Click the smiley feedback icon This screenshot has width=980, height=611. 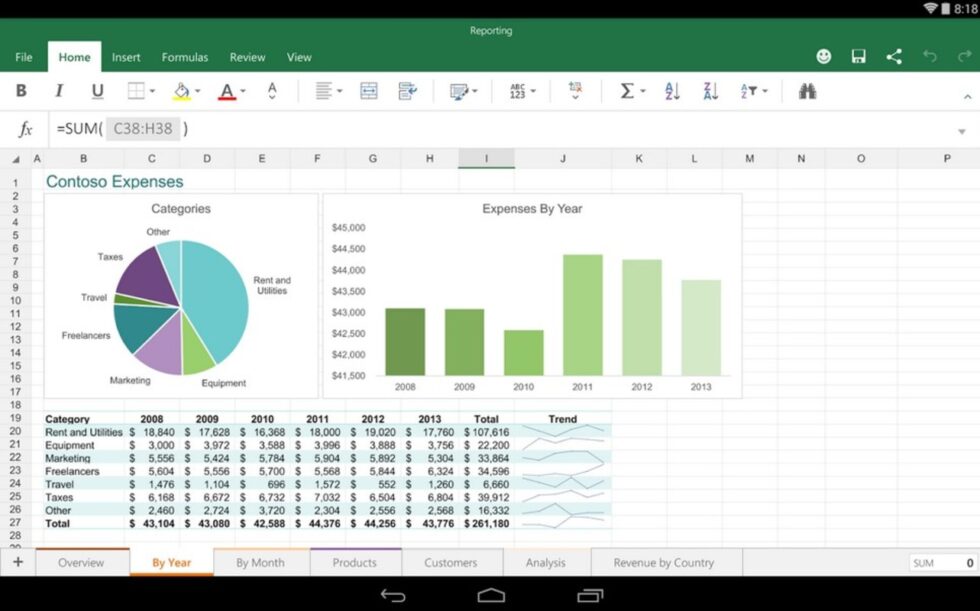pos(823,57)
